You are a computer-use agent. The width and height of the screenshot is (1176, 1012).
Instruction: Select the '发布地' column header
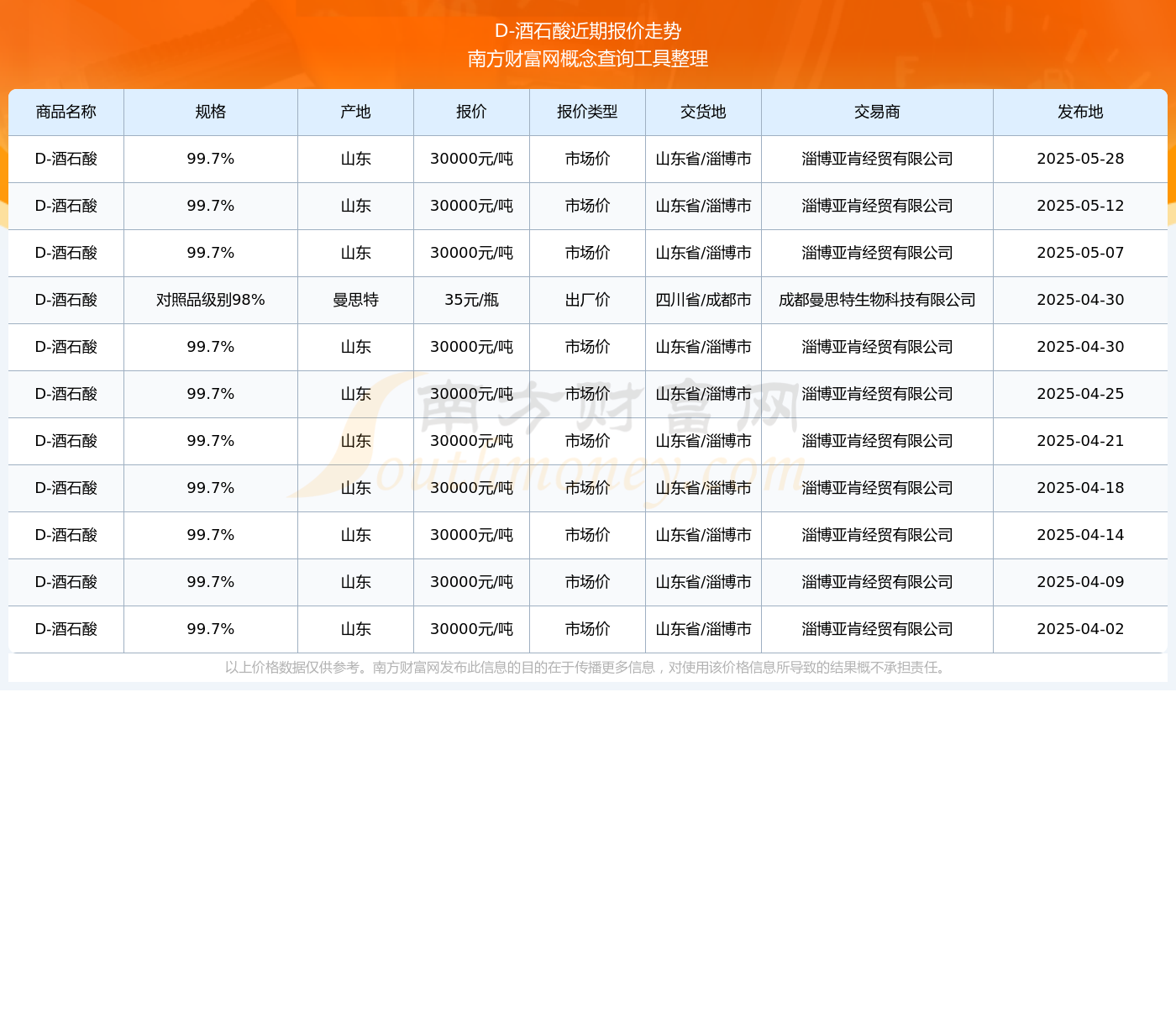pos(1081,112)
